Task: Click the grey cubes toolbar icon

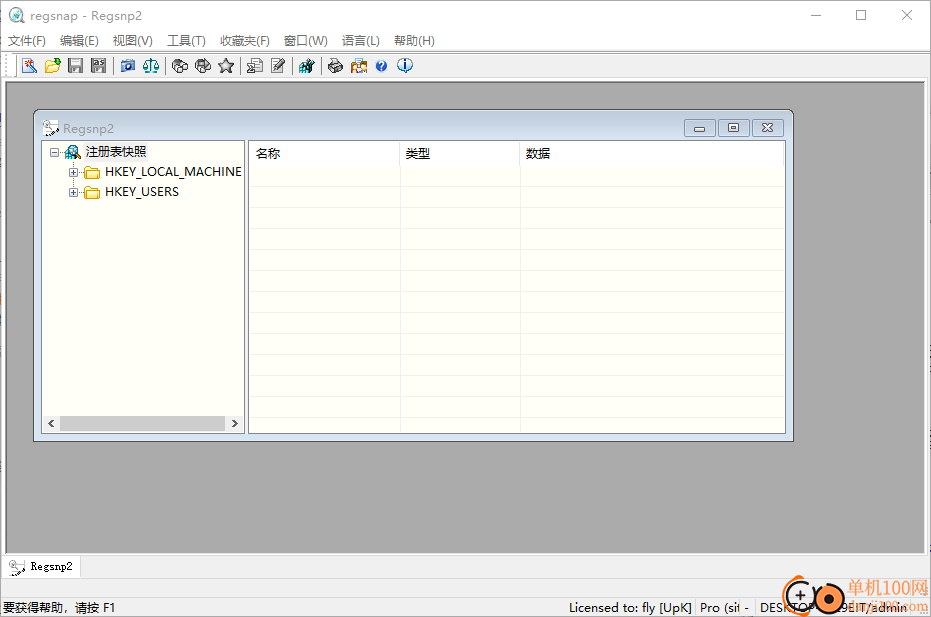Action: [180, 66]
